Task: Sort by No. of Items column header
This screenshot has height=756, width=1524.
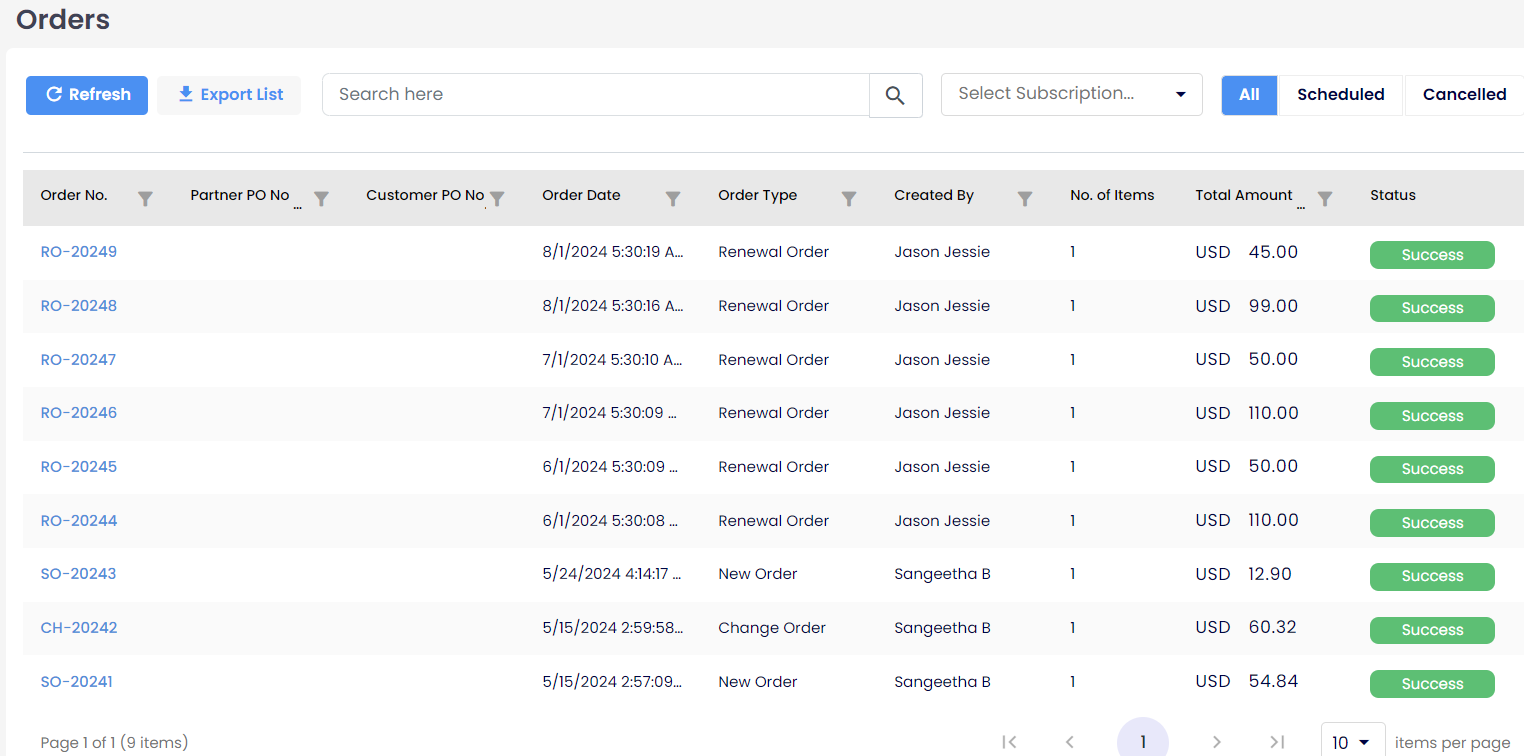Action: tap(1112, 196)
